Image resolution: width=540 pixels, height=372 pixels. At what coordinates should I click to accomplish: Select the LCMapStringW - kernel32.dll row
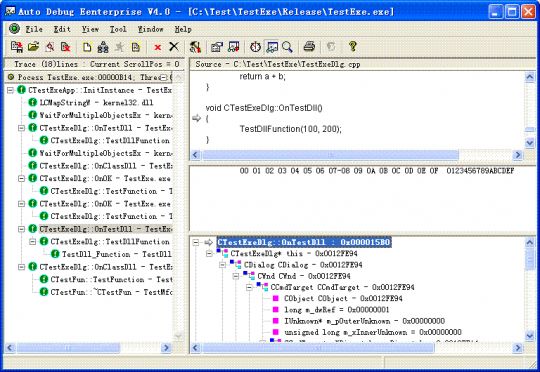(x=96, y=103)
